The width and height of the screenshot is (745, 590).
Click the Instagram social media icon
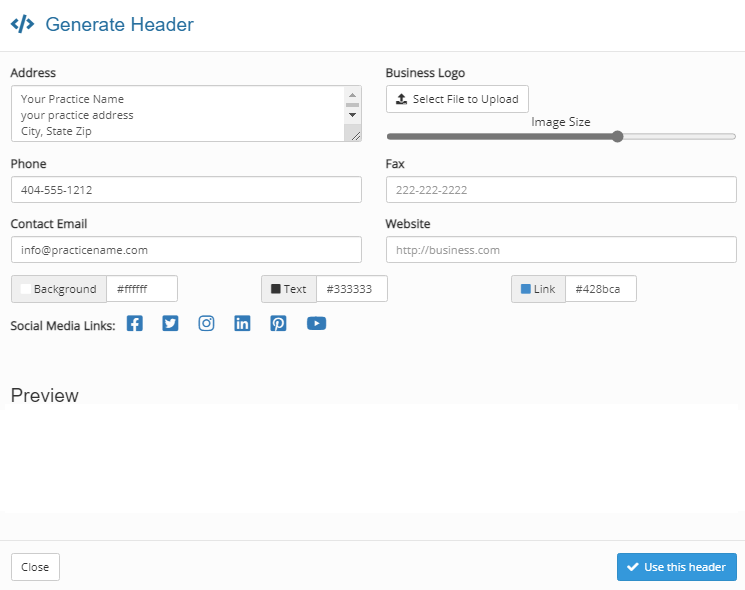click(206, 324)
